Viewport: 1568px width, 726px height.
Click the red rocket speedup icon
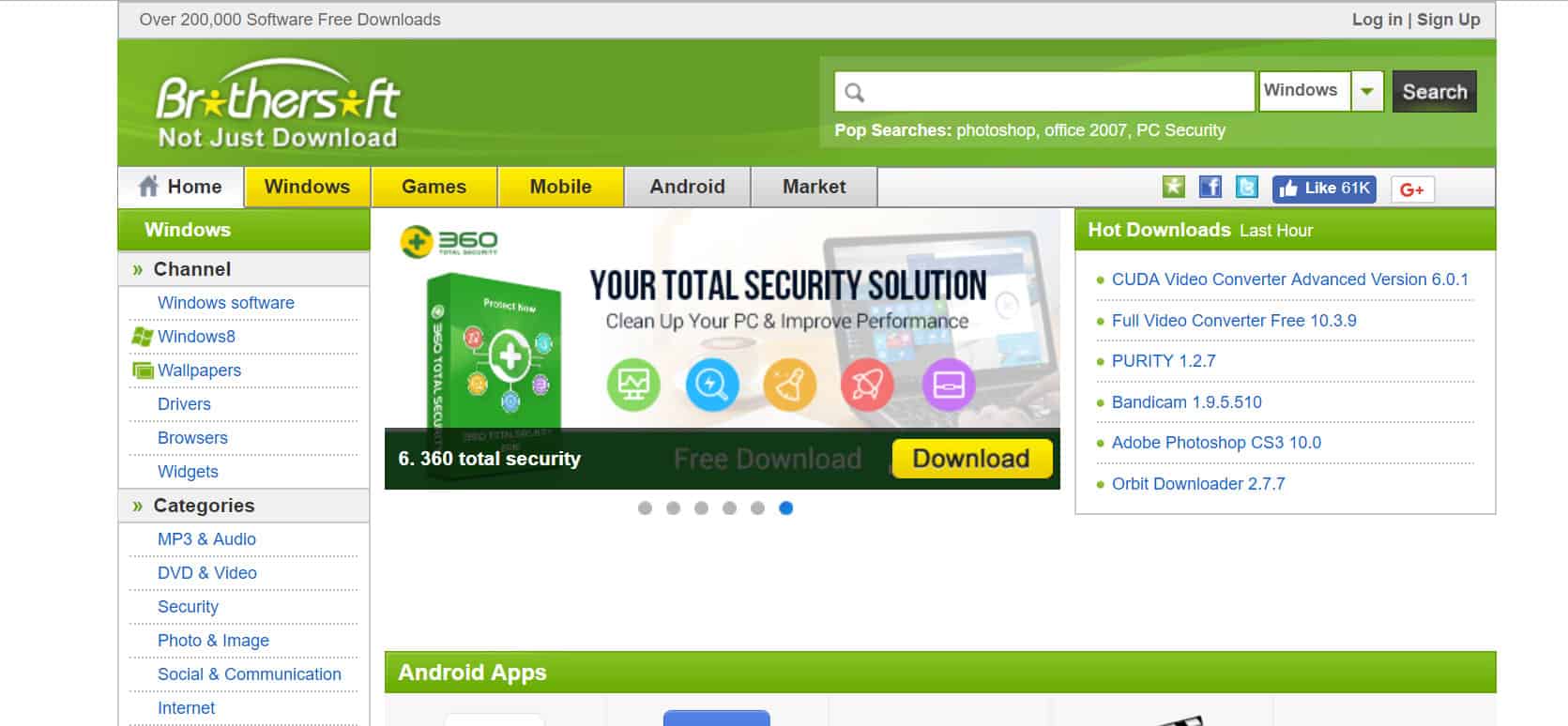coord(868,385)
